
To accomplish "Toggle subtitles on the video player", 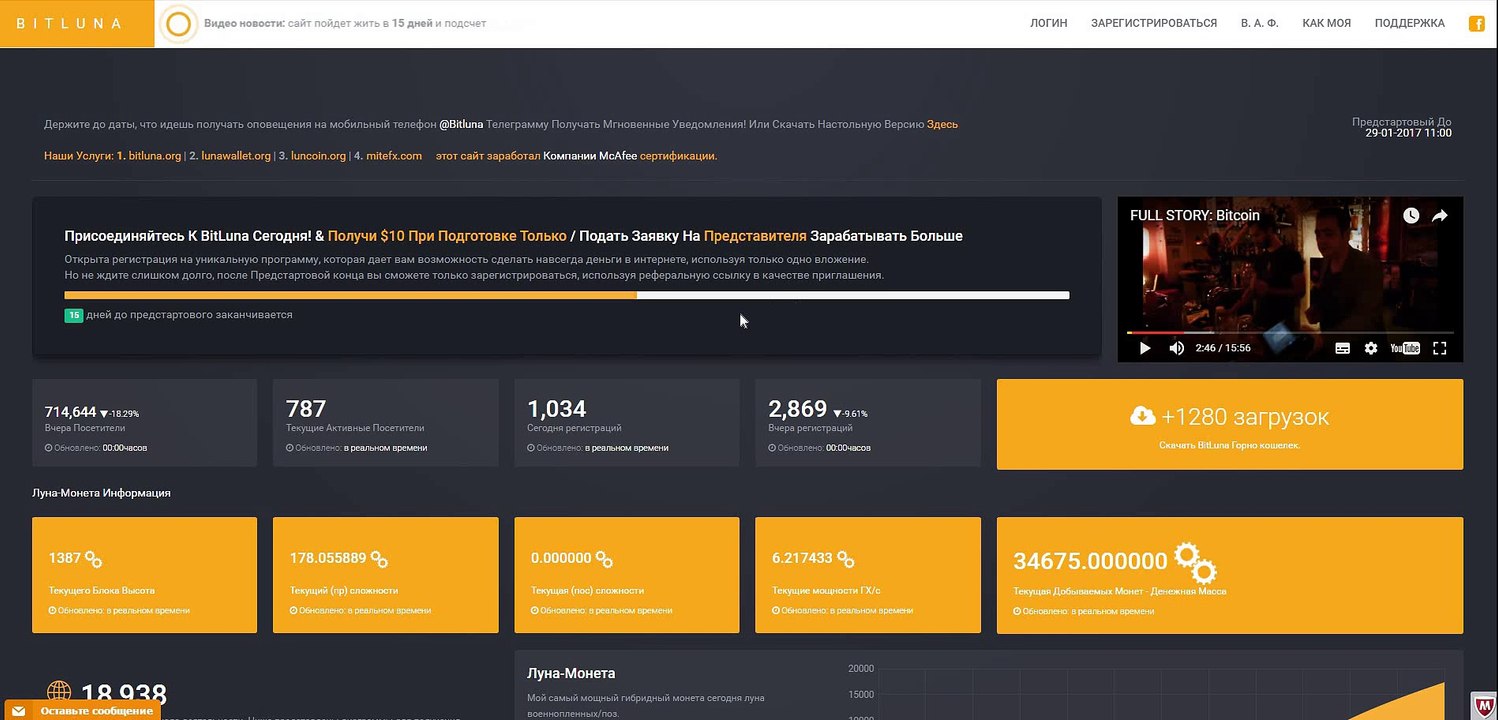I will click(x=1343, y=348).
